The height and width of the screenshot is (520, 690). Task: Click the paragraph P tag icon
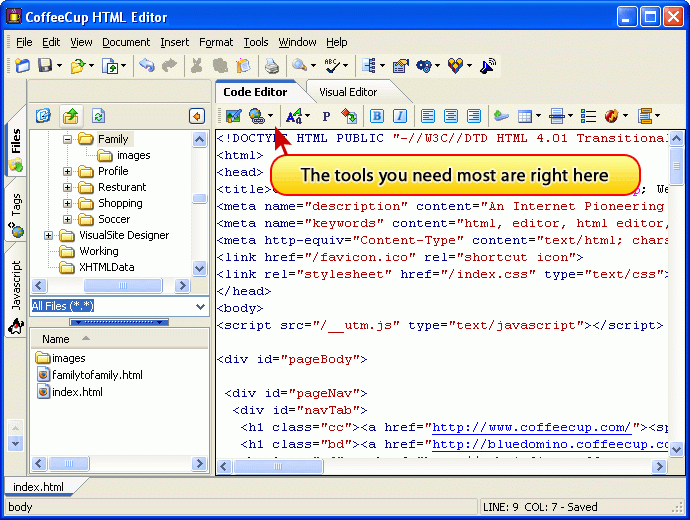326,117
